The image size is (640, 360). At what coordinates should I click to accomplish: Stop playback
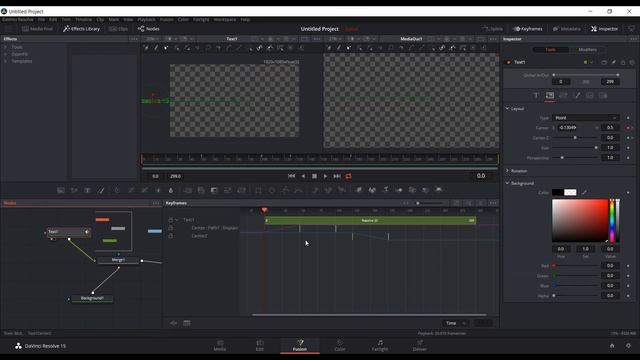point(314,176)
